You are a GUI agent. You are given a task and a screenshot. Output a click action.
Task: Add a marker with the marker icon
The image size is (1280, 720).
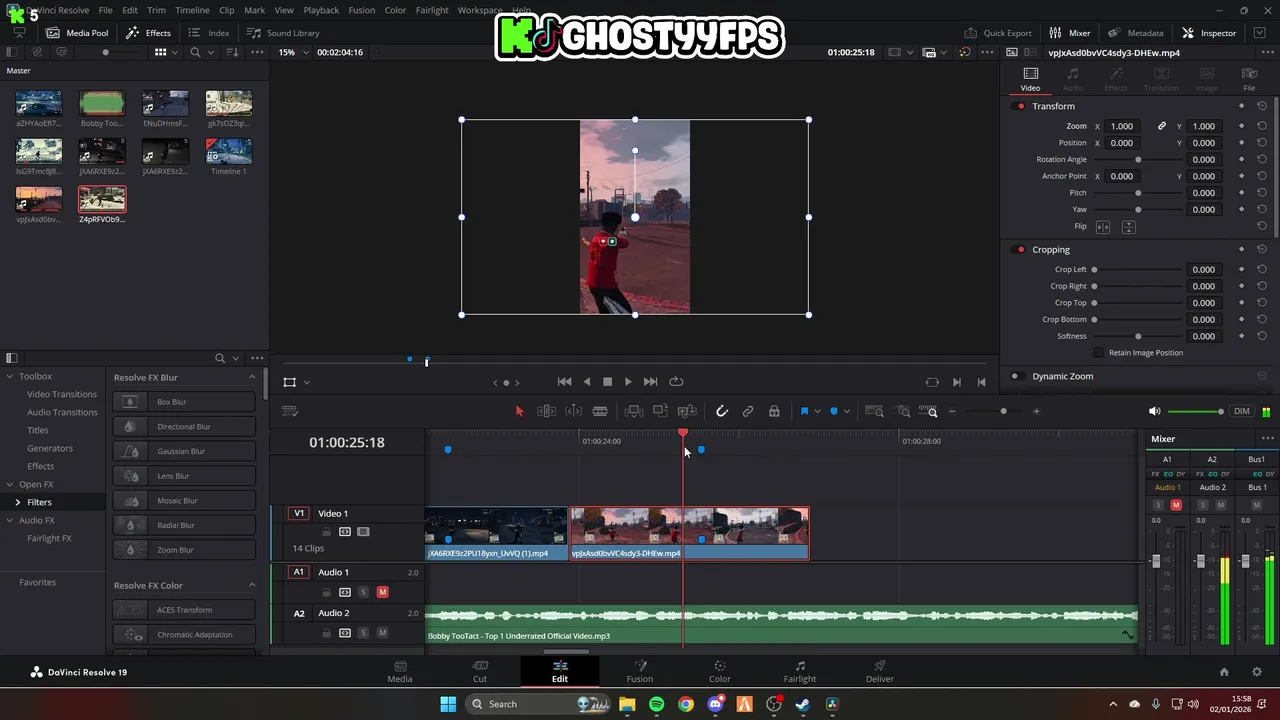coord(834,411)
